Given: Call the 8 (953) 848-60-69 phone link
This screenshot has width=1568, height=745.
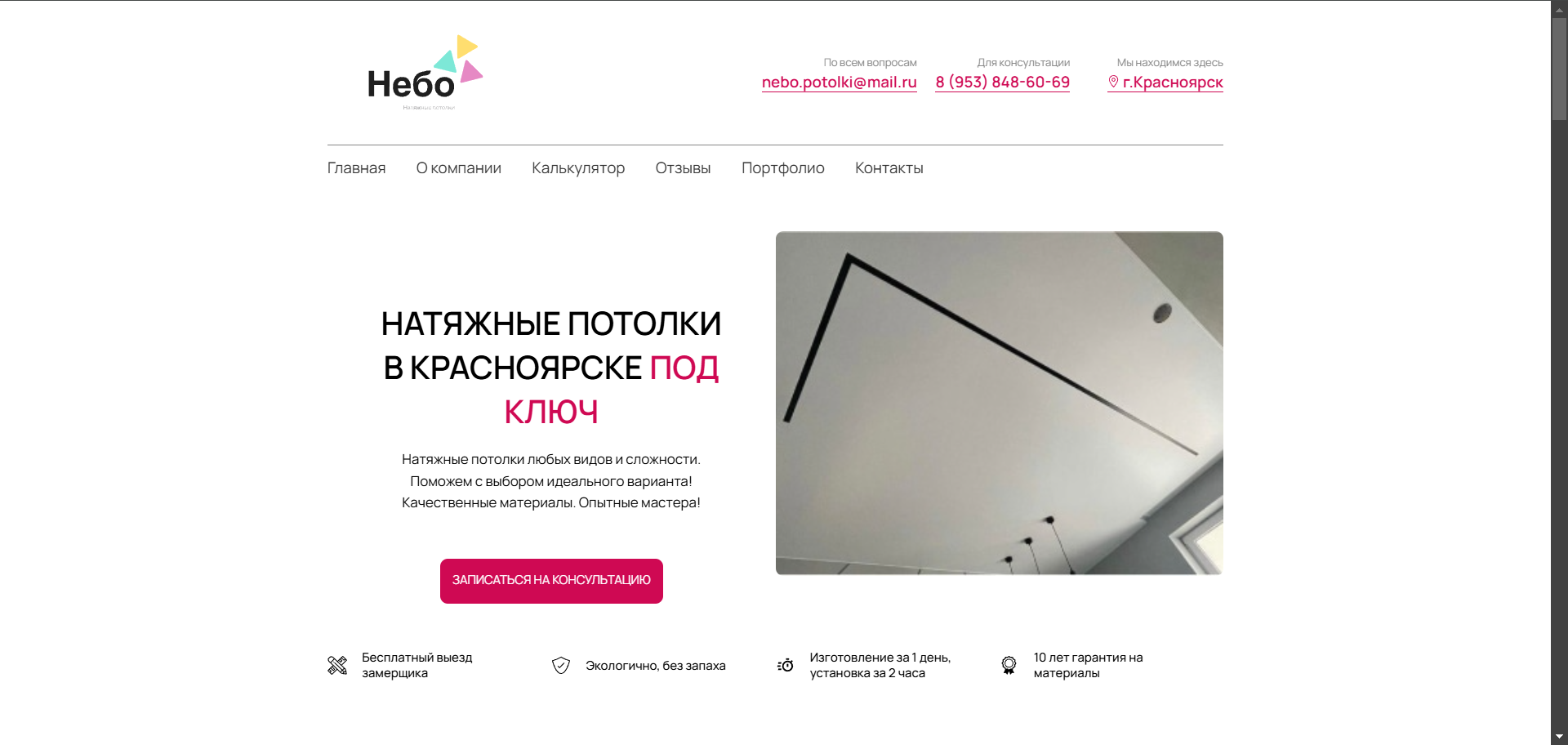Looking at the screenshot, I should [1003, 83].
